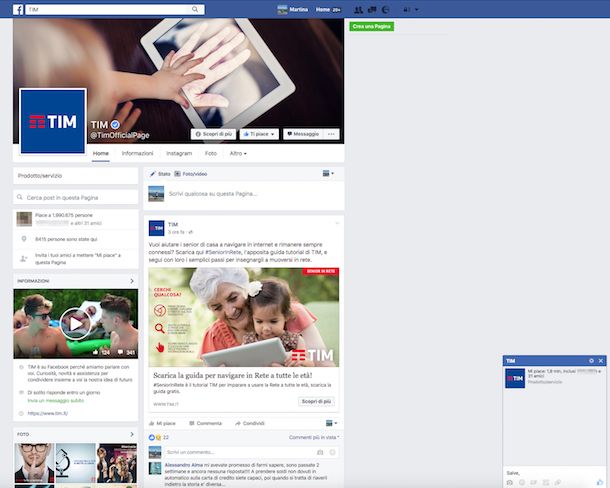Click the reactions icons beside 22
Viewport: 610px width, 488px height.
pos(154,437)
